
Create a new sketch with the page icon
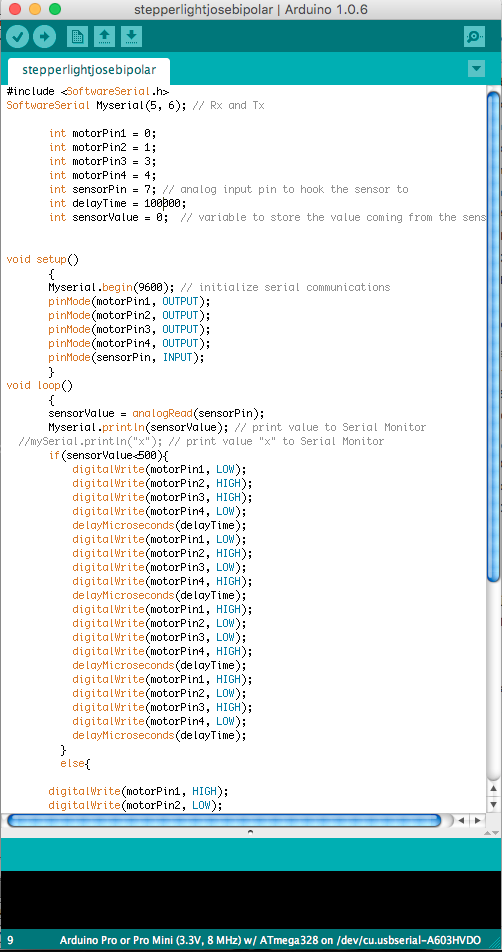click(77, 36)
